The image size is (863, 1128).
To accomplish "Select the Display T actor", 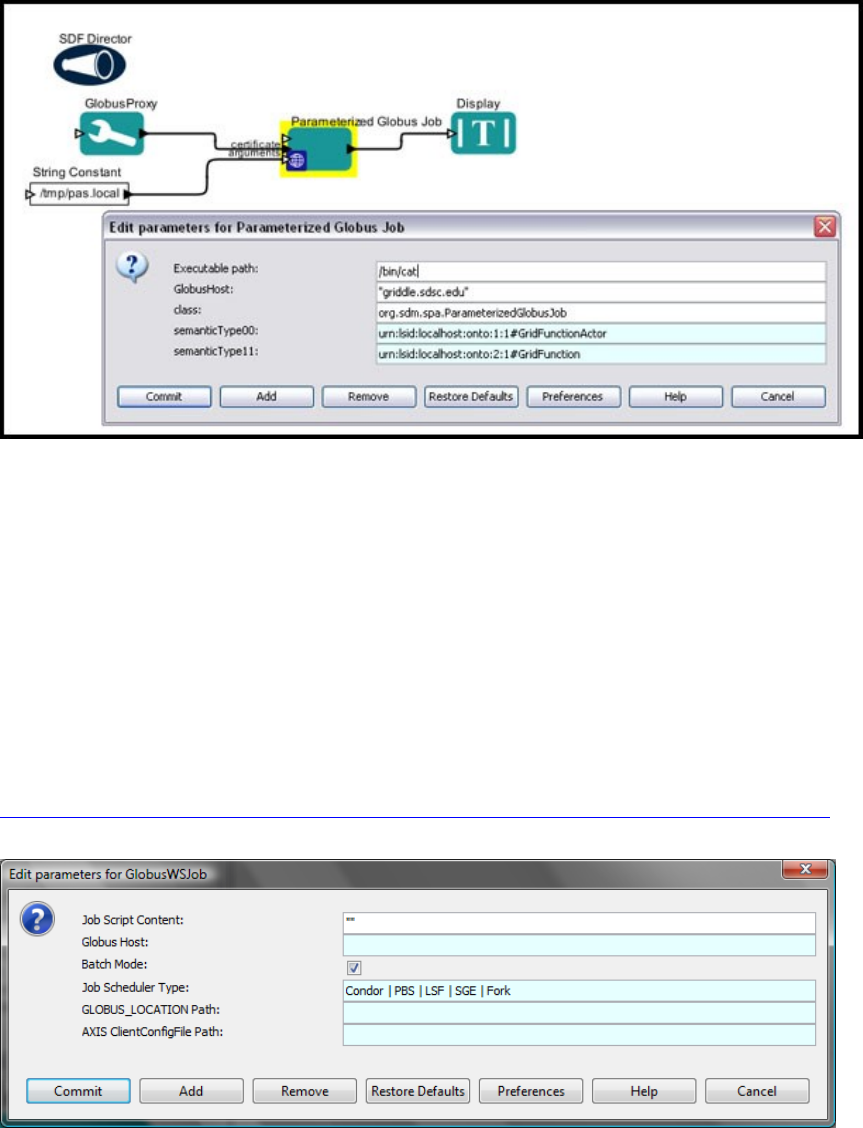I will tap(483, 133).
